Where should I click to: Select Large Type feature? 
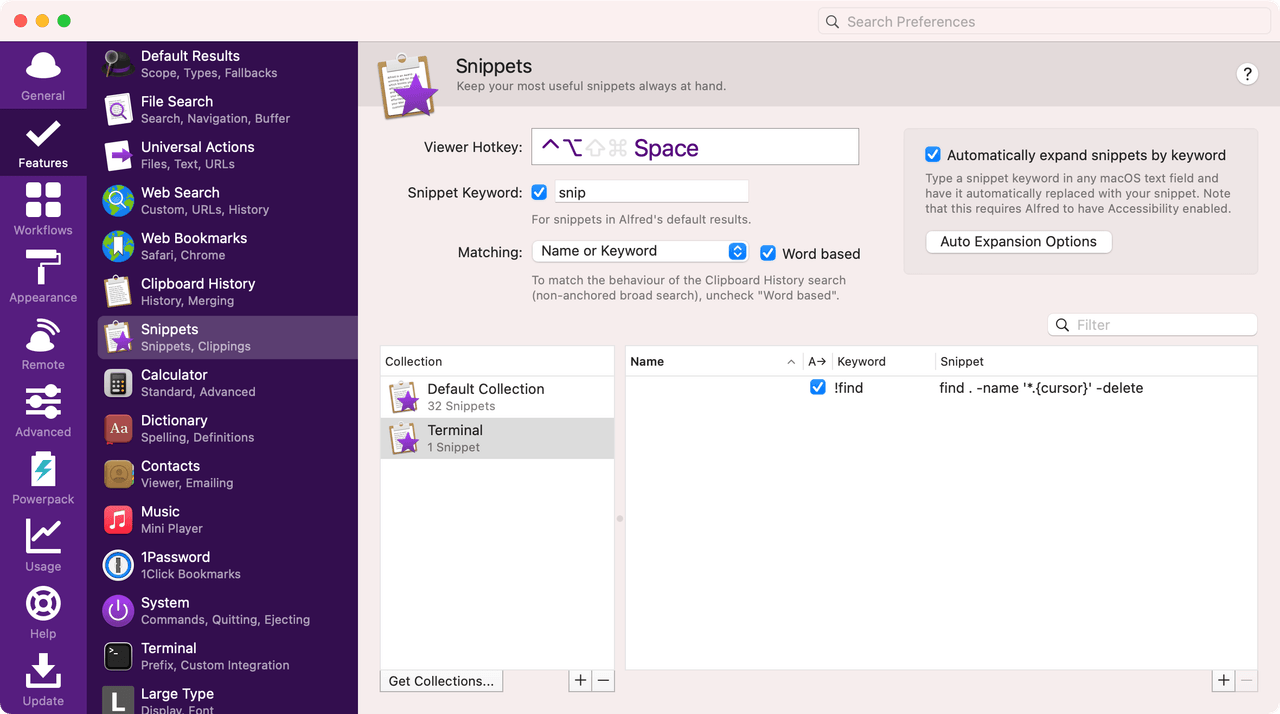tap(228, 699)
